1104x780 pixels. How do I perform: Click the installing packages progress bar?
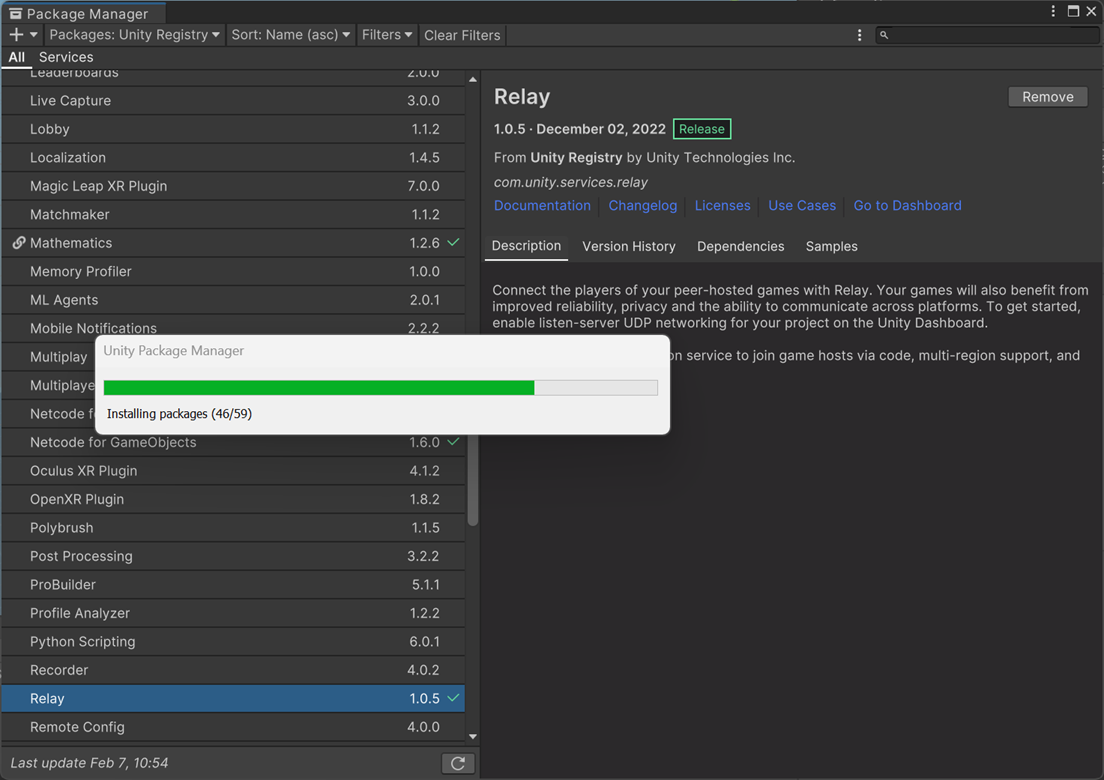380,388
